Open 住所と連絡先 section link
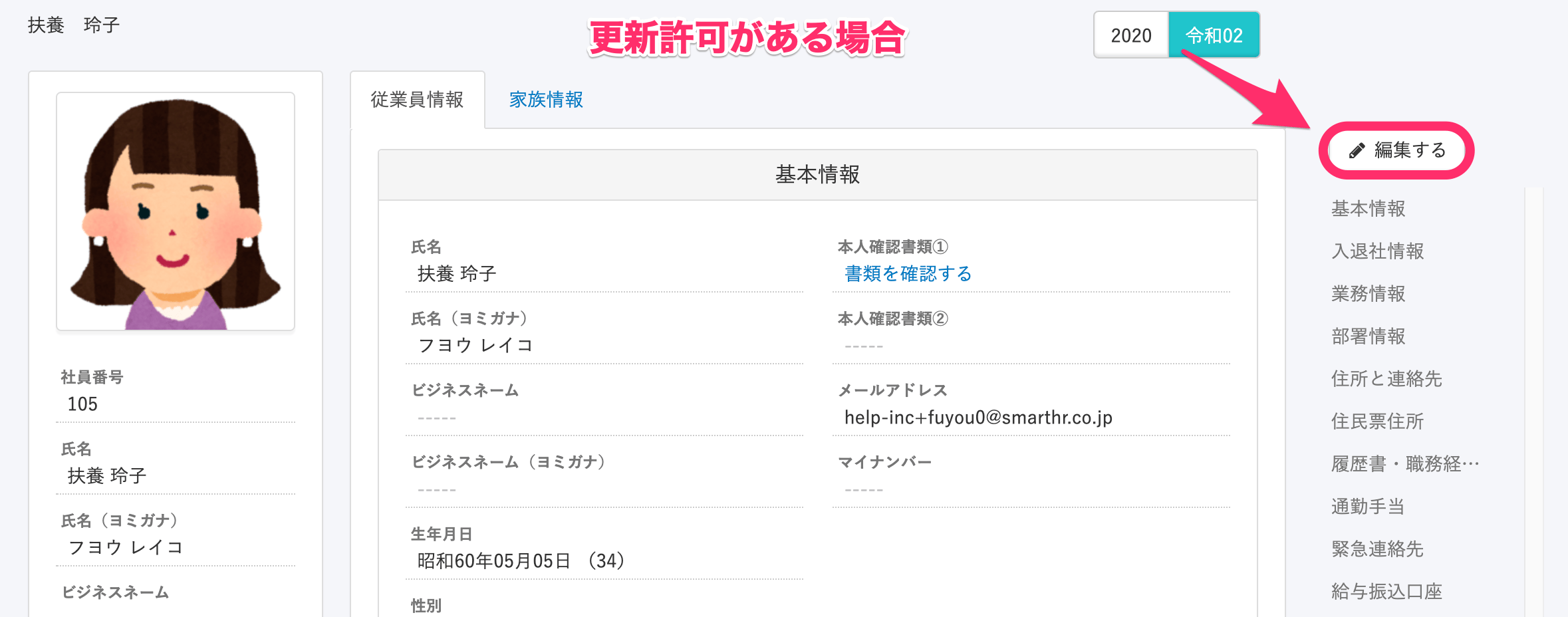This screenshot has width=1568, height=617. coord(1386,379)
